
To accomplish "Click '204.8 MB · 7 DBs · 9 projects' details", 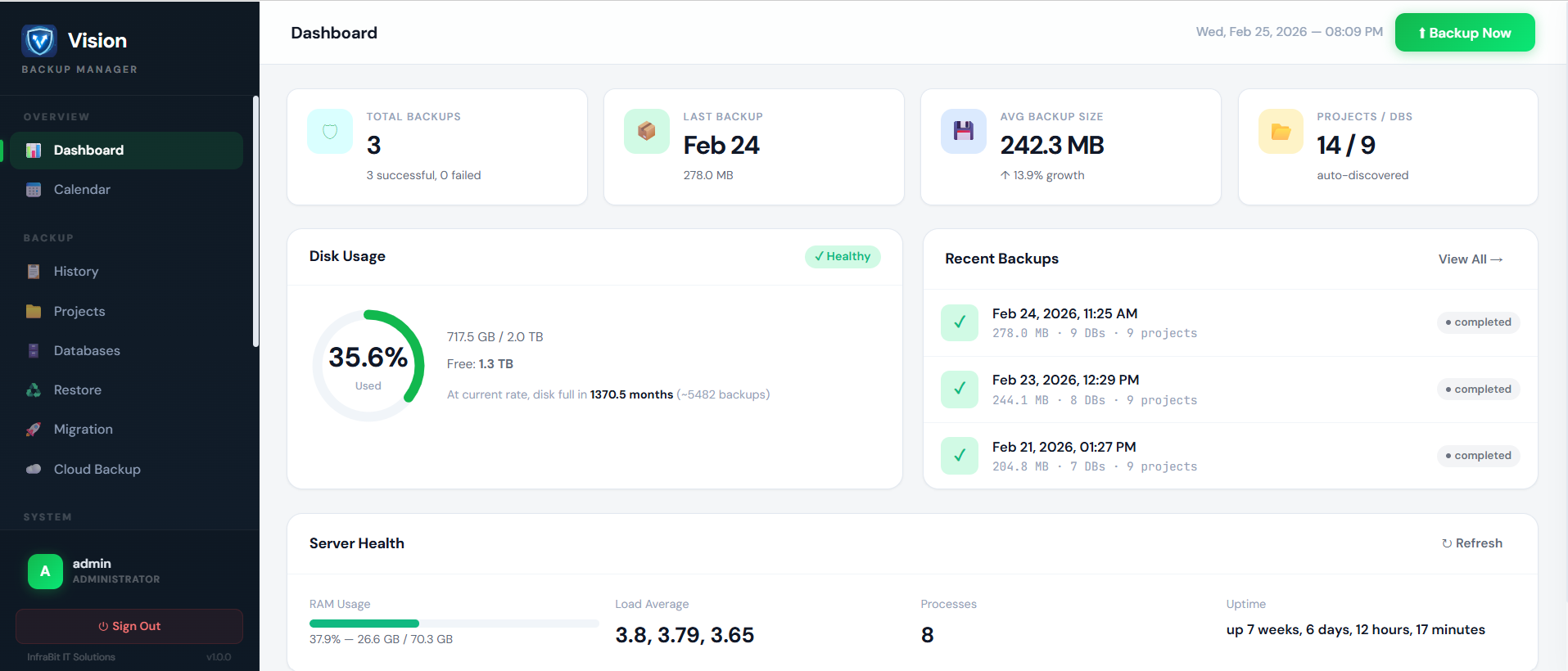I will 1095,466.
